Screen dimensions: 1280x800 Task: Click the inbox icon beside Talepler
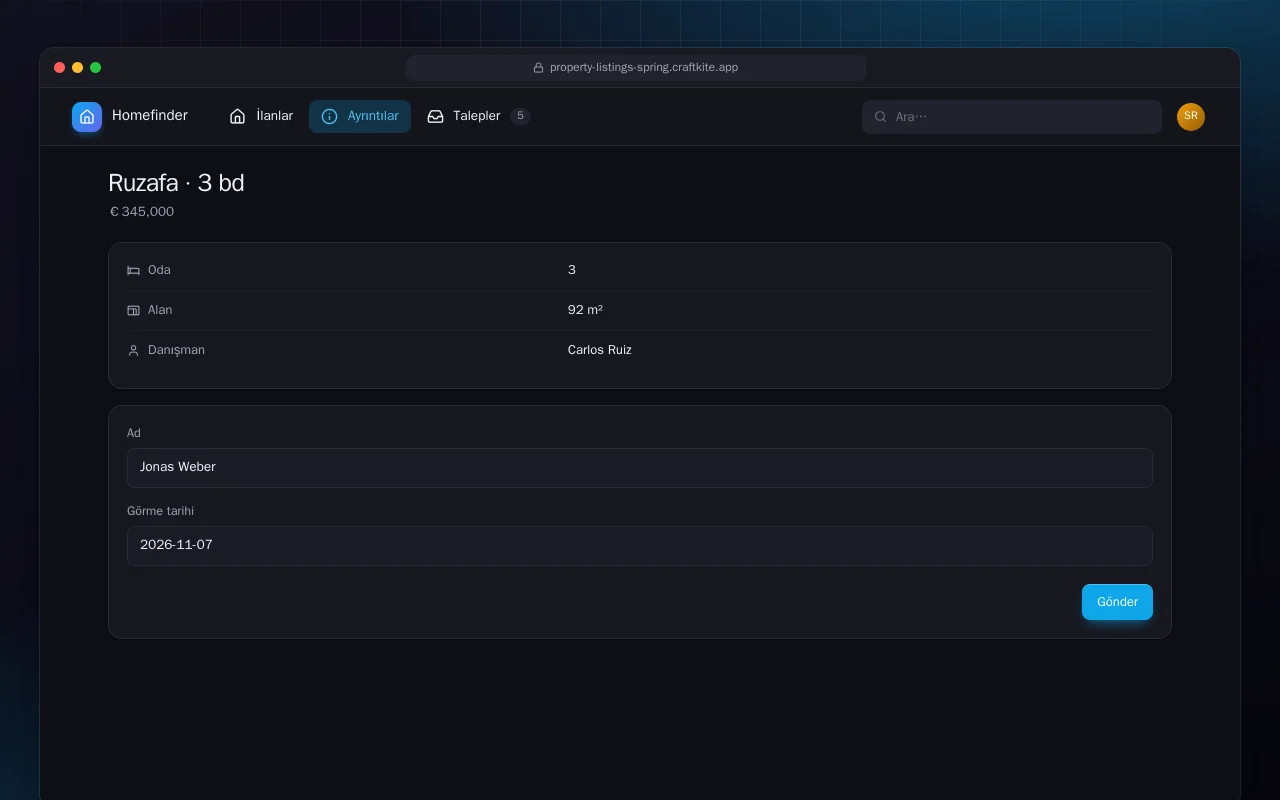(x=435, y=116)
